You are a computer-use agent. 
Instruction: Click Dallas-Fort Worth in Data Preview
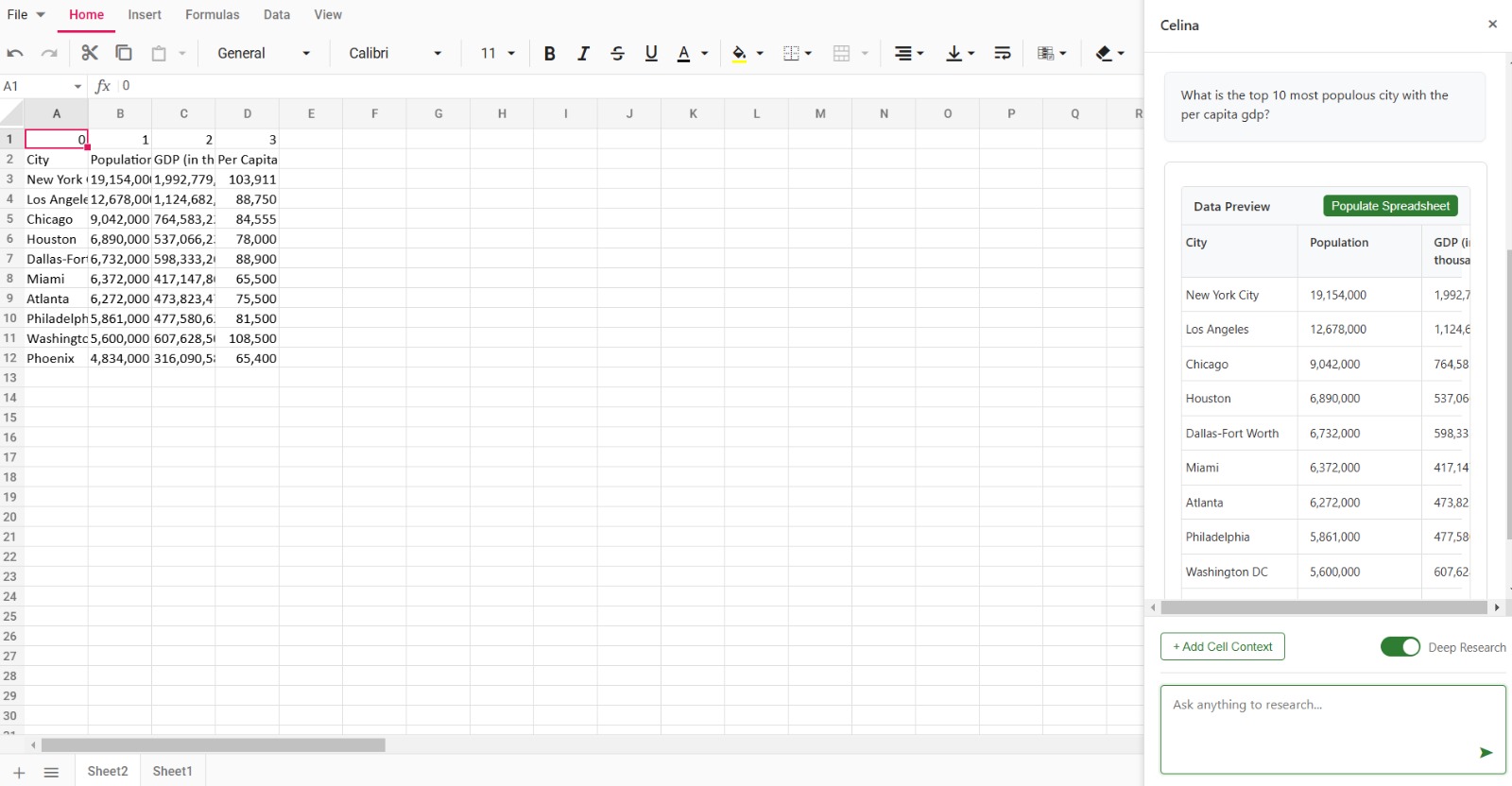click(x=1232, y=434)
